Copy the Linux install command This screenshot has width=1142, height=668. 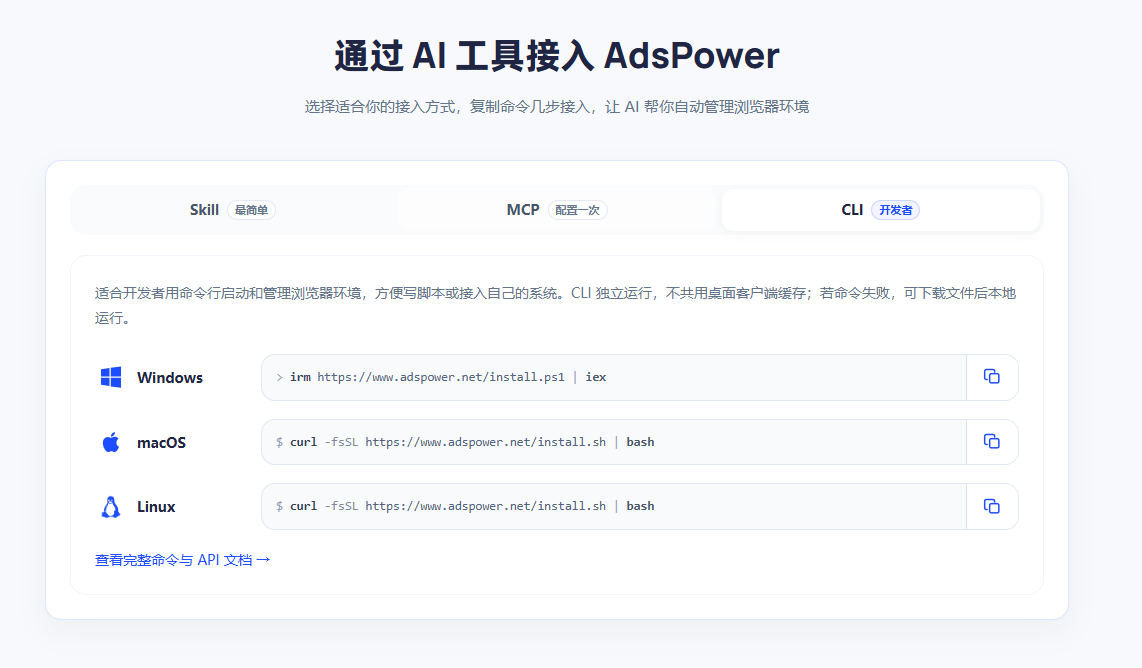click(991, 506)
